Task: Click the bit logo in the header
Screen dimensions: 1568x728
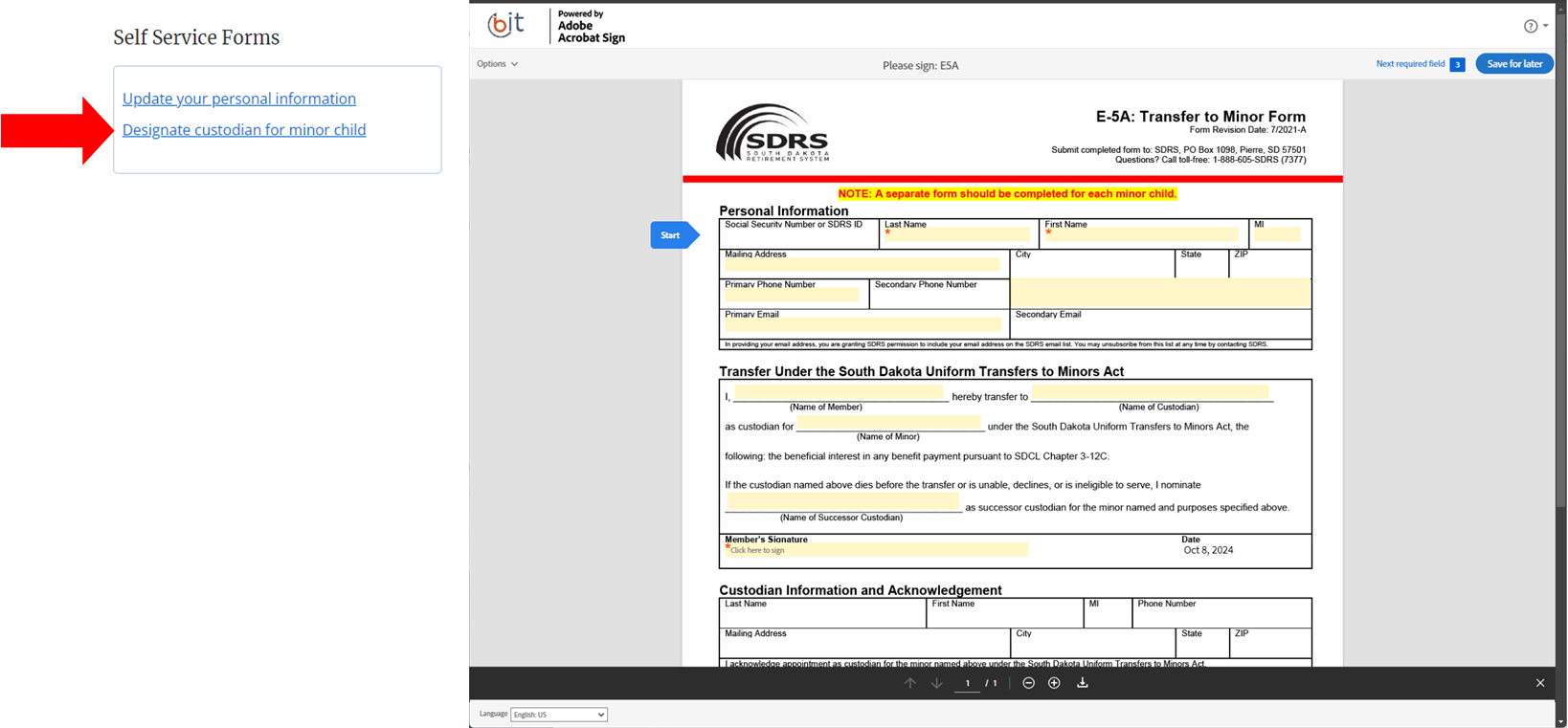Action: (x=505, y=24)
